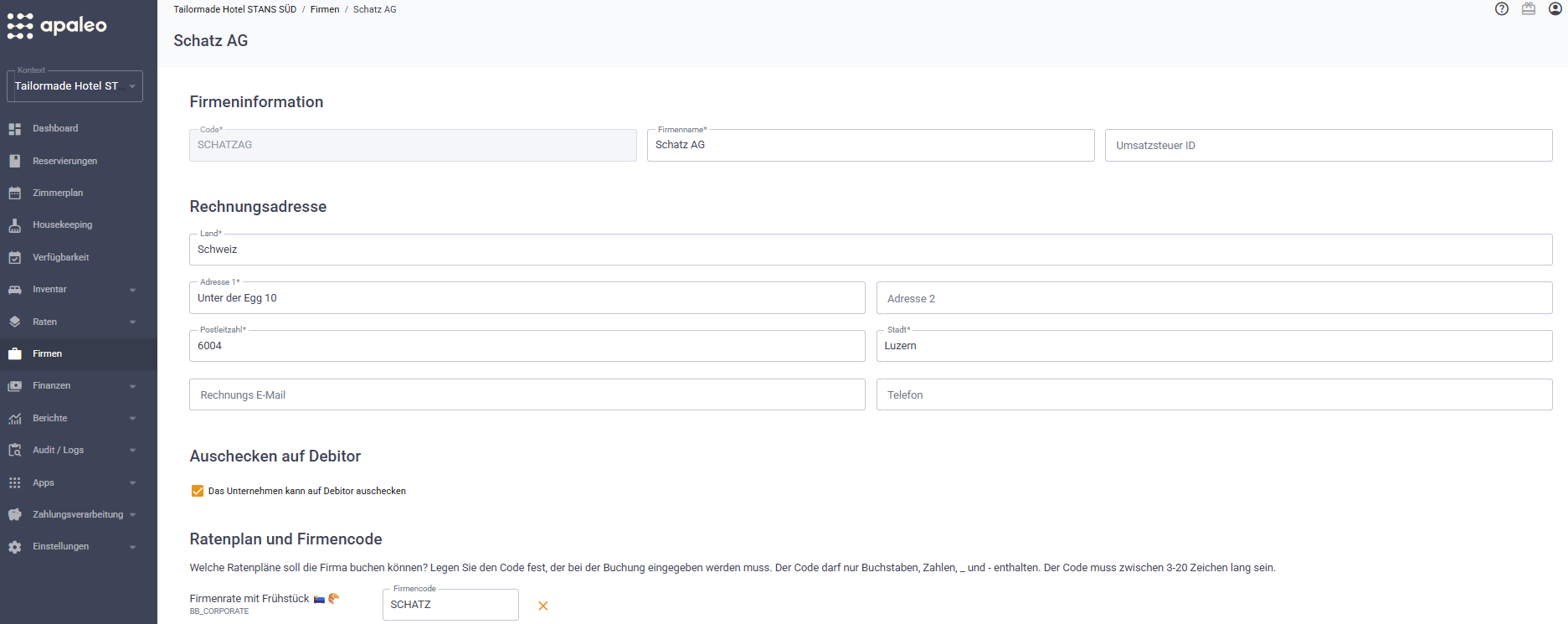Screen dimensions: 1568x624
Task: Click the Apps grid icon
Action: 15,482
